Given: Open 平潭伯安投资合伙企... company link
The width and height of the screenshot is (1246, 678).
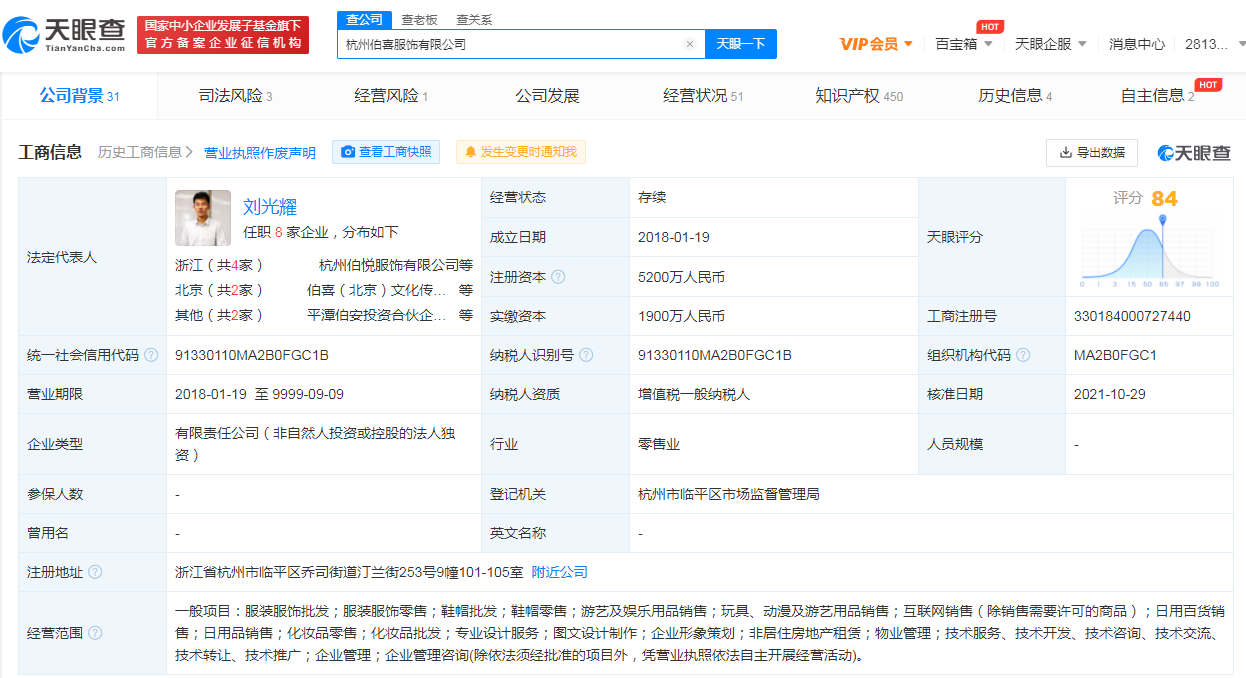Looking at the screenshot, I should (377, 315).
